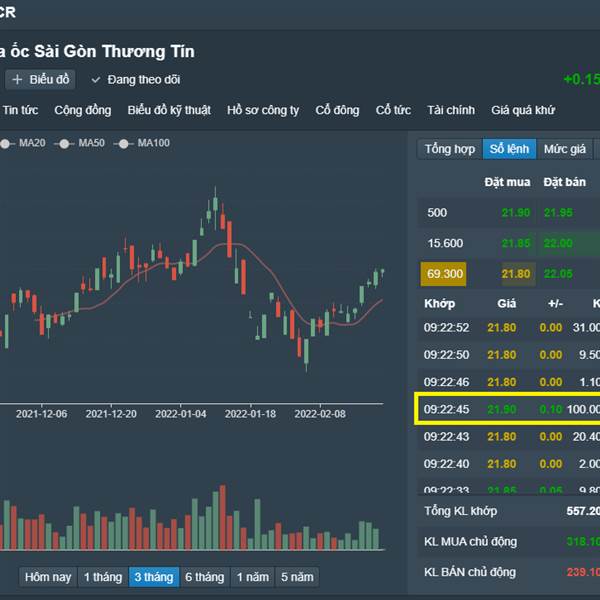This screenshot has height=600, width=600.
Task: Click the 2022-01-04 date axis label
Action: click(x=181, y=414)
